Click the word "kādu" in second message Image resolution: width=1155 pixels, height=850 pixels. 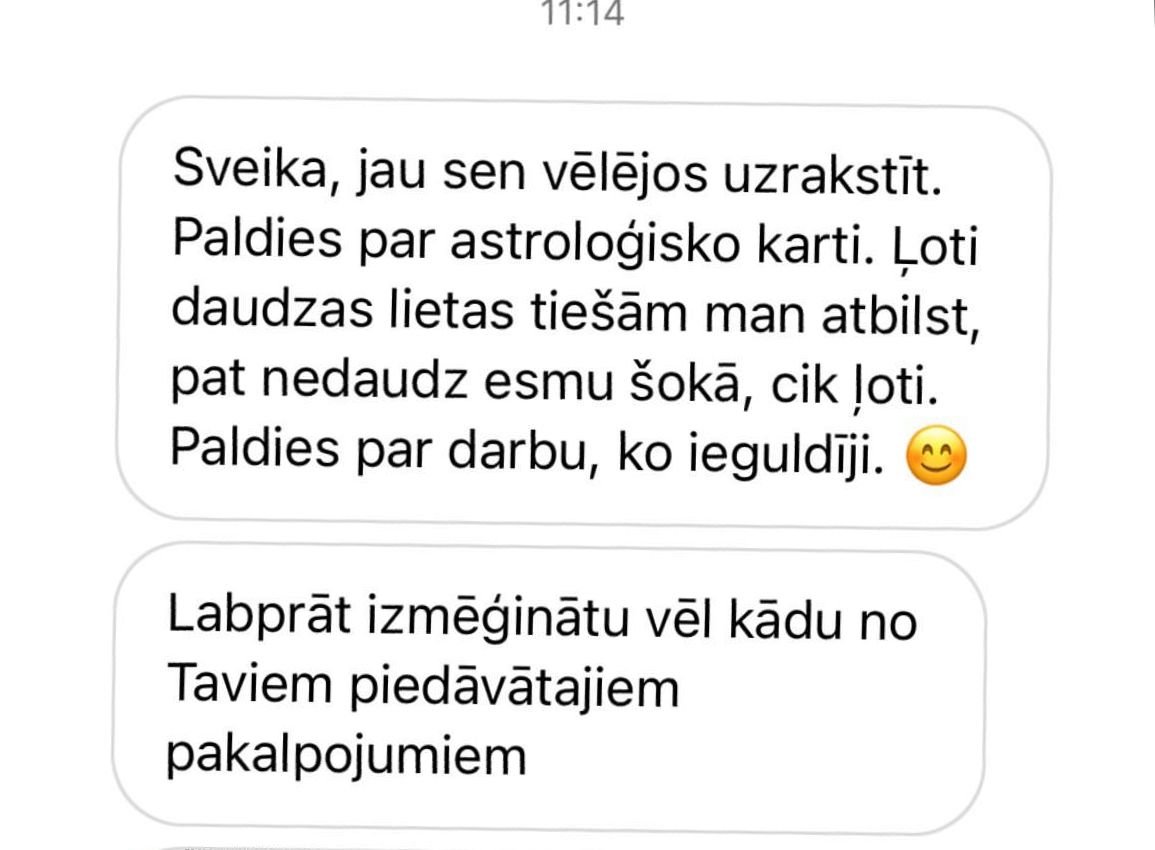pos(786,619)
